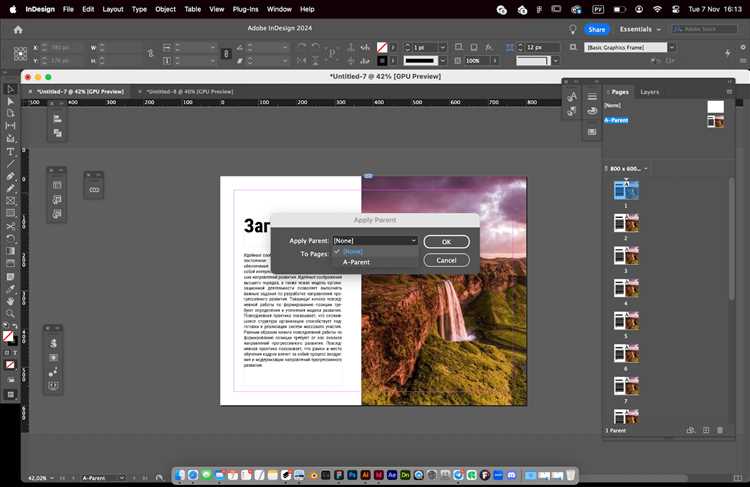Switch to the Layers tab
750x487 pixels.
click(x=650, y=92)
